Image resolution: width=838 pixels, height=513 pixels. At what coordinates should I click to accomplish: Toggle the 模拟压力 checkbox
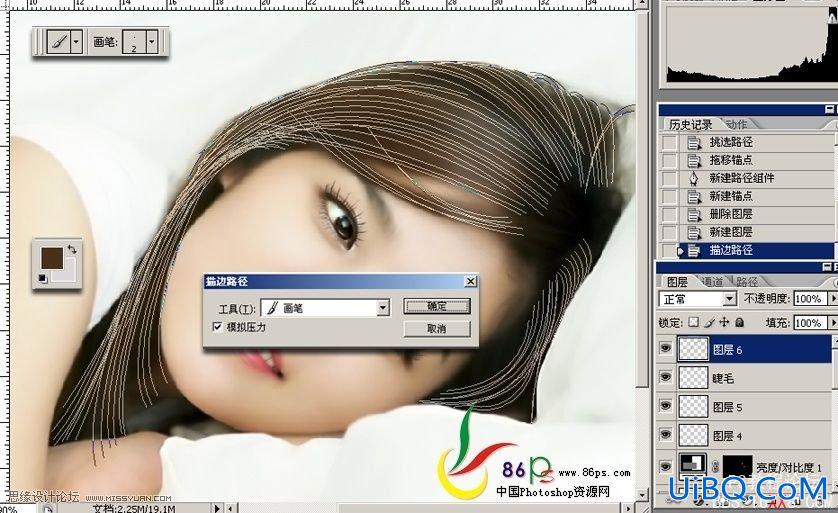[x=218, y=327]
